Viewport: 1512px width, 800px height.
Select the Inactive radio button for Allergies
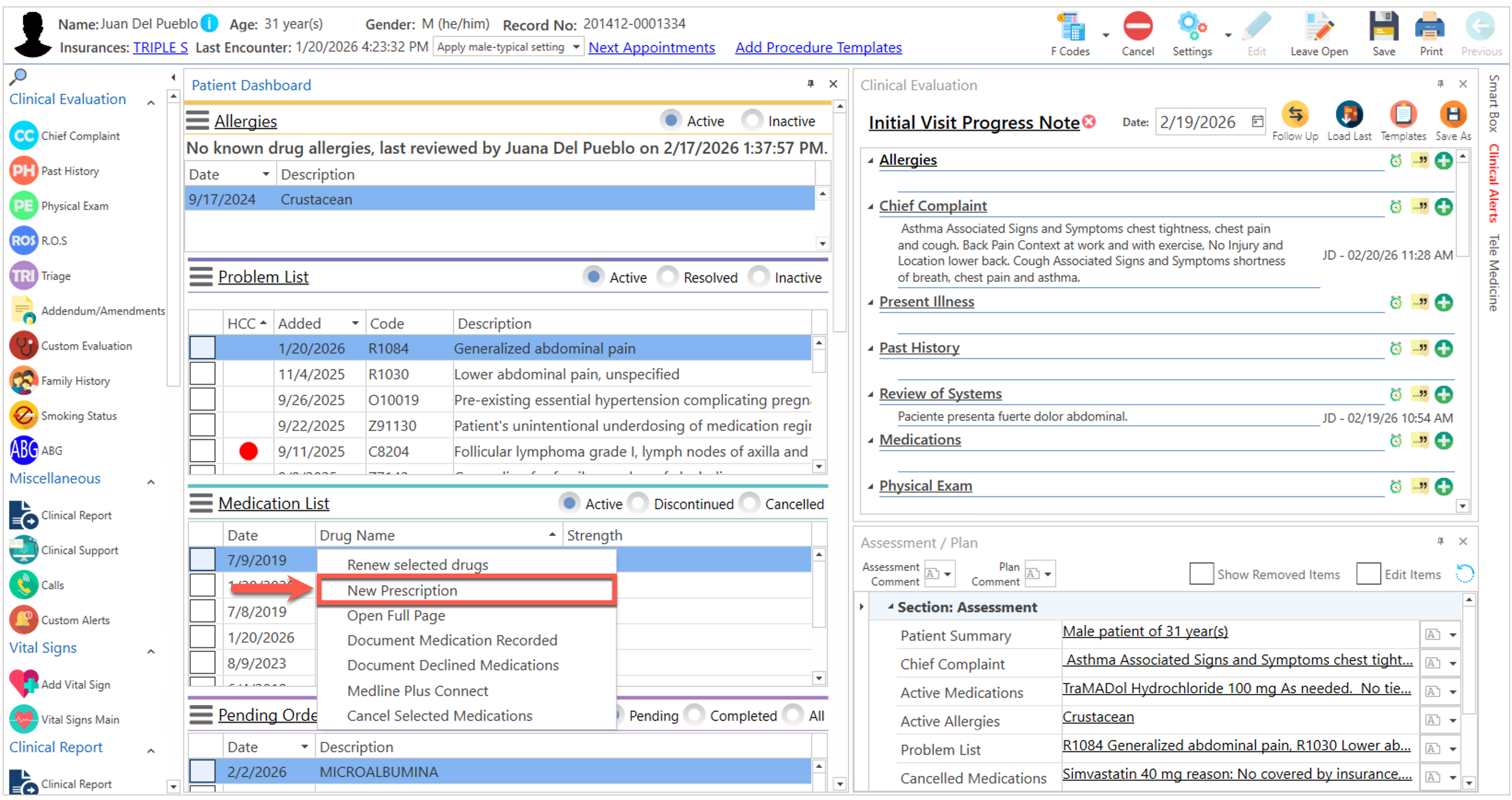point(752,121)
